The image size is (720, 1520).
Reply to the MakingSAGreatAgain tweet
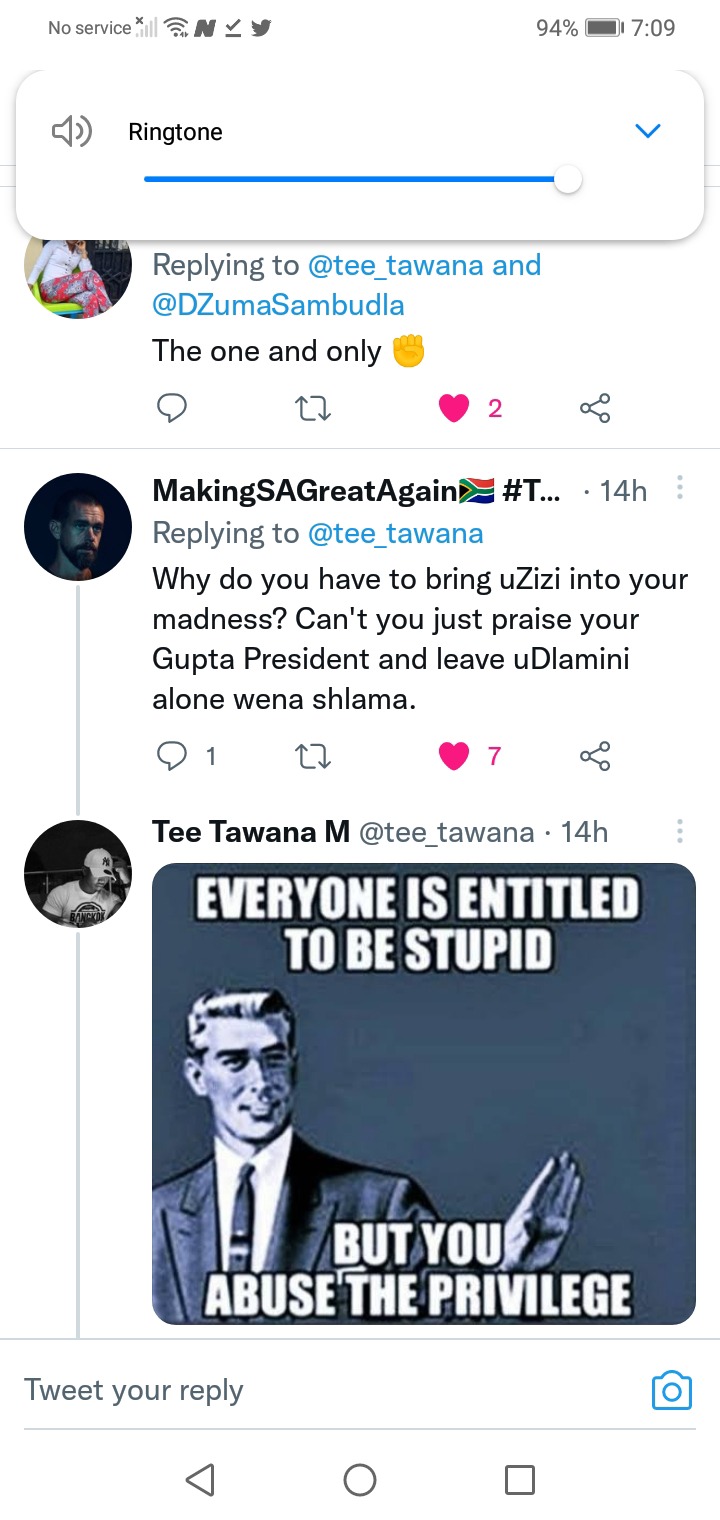coord(172,757)
